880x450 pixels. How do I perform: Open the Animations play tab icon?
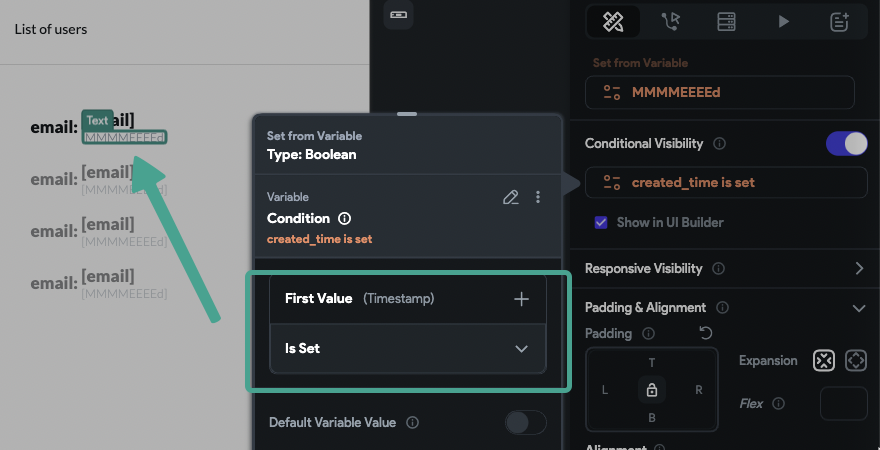tap(783, 22)
